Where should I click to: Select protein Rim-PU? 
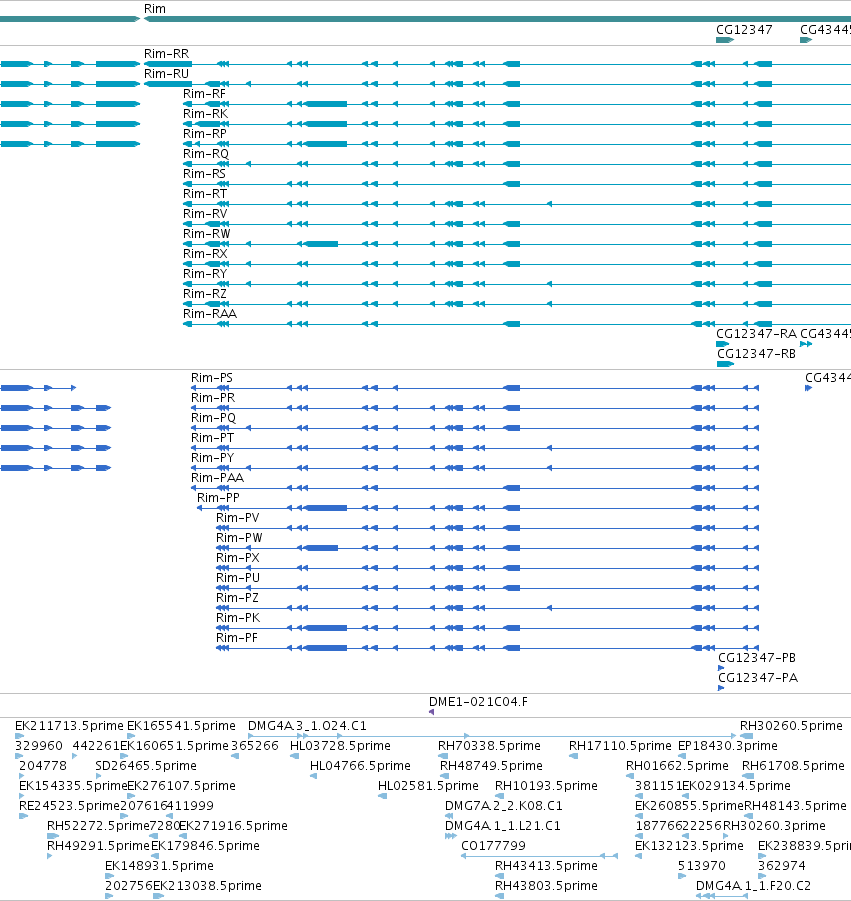[x=238, y=578]
